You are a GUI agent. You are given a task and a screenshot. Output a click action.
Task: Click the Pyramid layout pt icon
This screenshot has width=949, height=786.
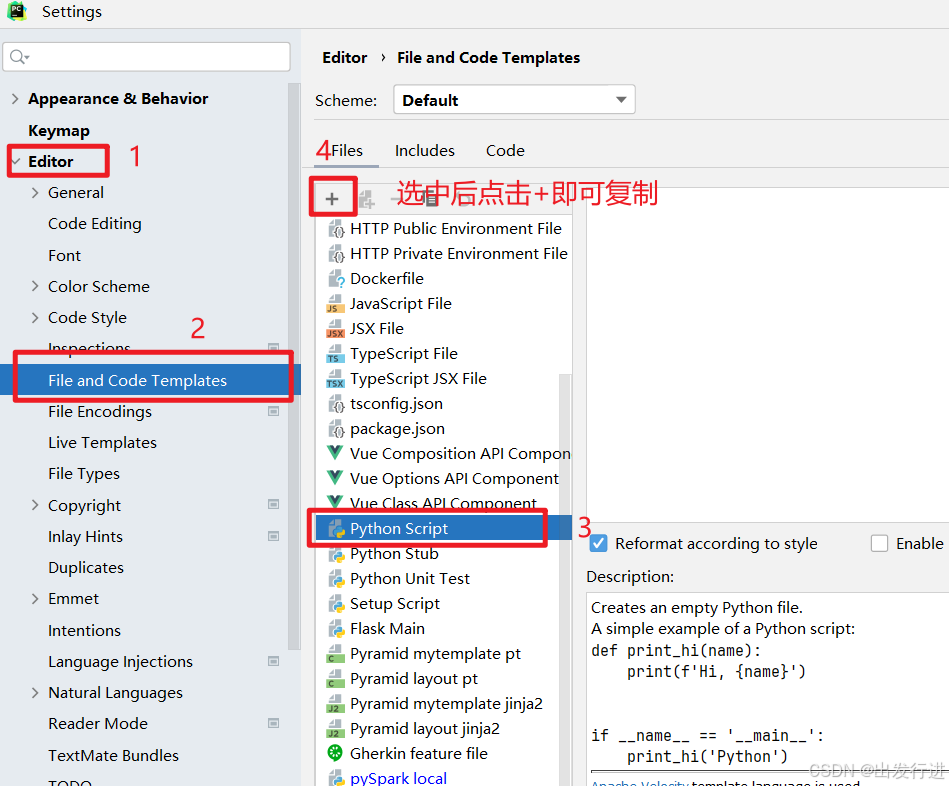[x=335, y=679]
